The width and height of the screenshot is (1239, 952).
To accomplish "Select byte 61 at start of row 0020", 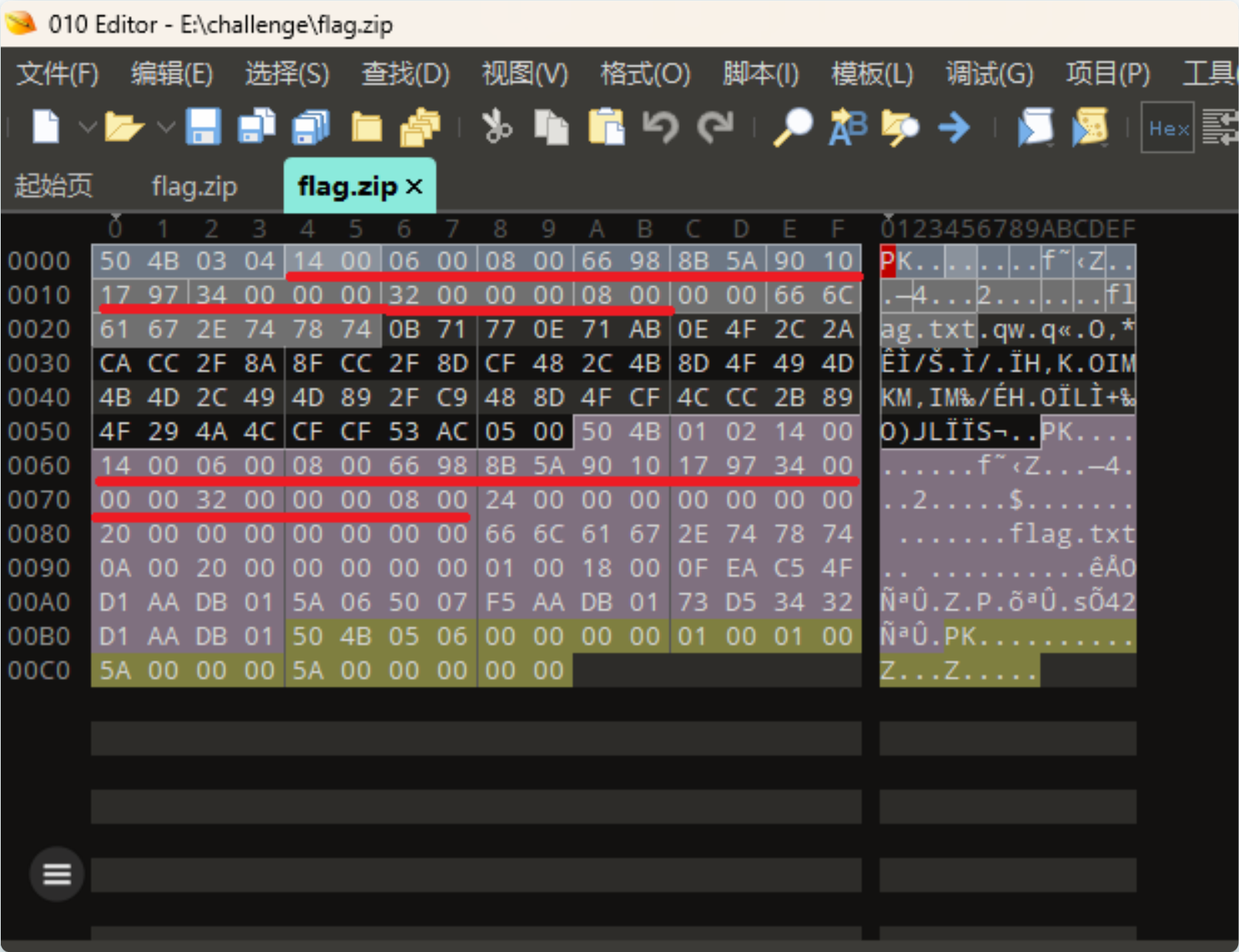I will tap(115, 329).
